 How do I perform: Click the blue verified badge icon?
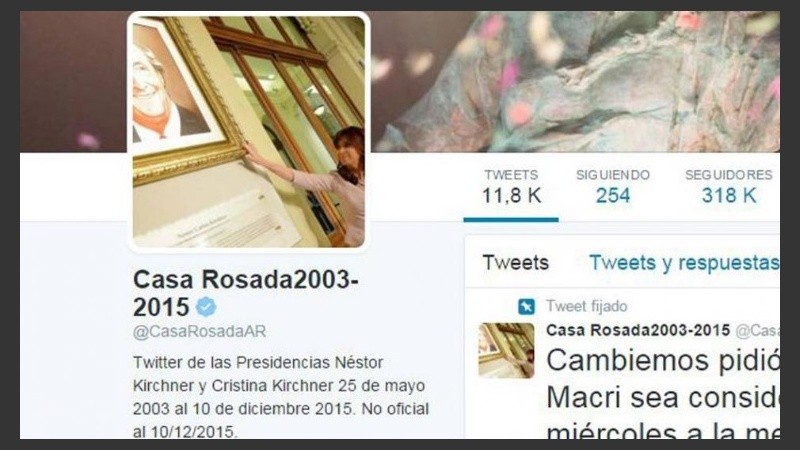(206, 307)
